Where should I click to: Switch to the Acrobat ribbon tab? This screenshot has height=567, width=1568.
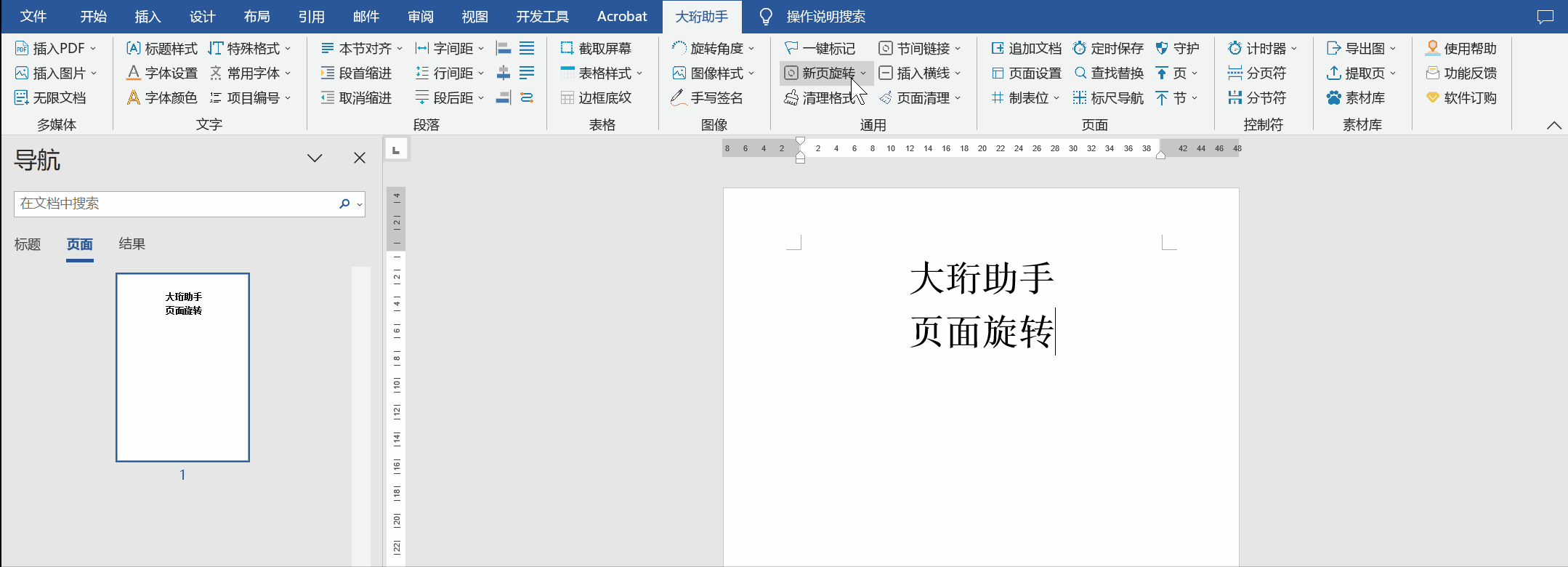(622, 16)
